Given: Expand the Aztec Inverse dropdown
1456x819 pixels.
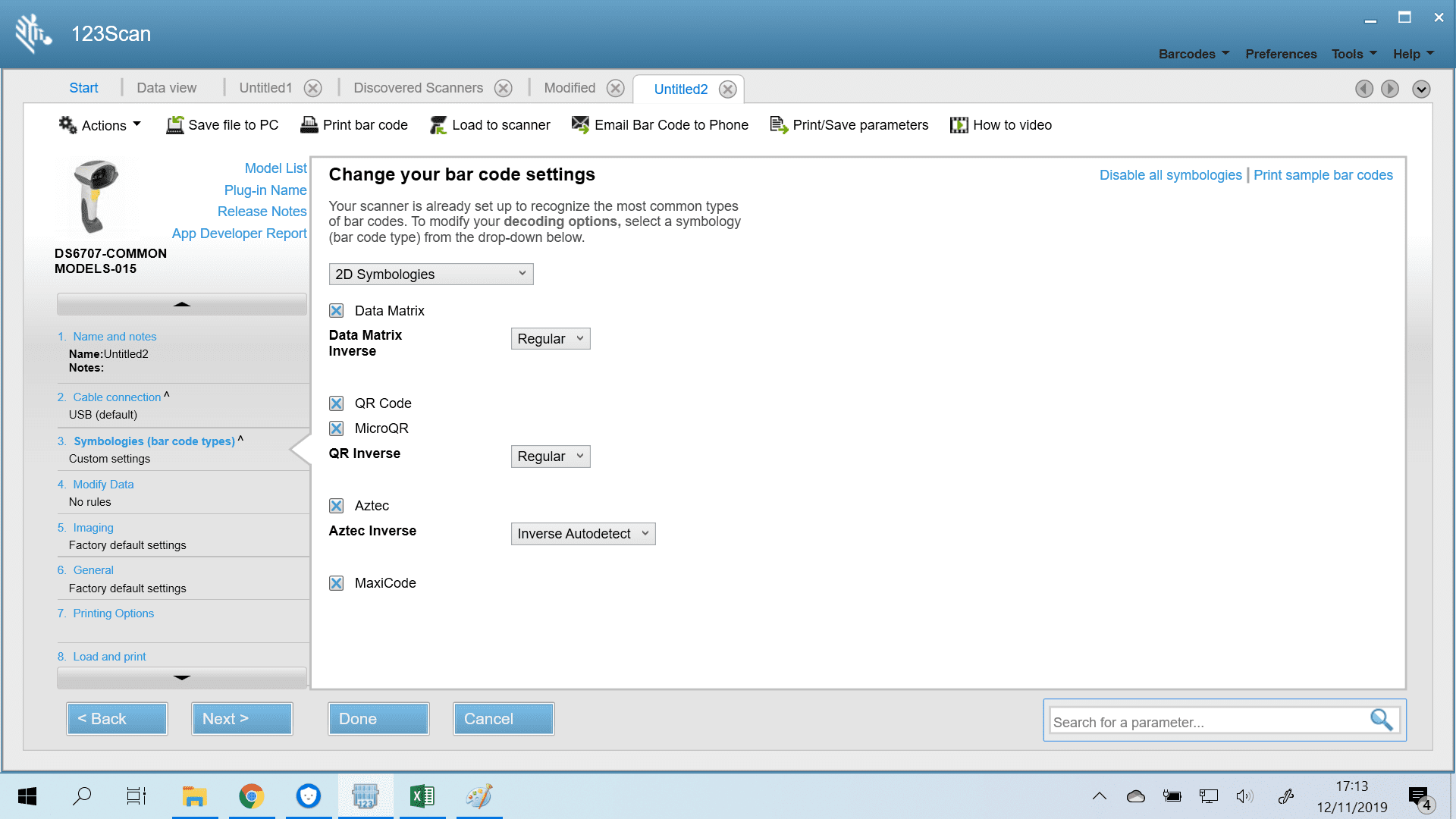Looking at the screenshot, I should pyautogui.click(x=582, y=534).
